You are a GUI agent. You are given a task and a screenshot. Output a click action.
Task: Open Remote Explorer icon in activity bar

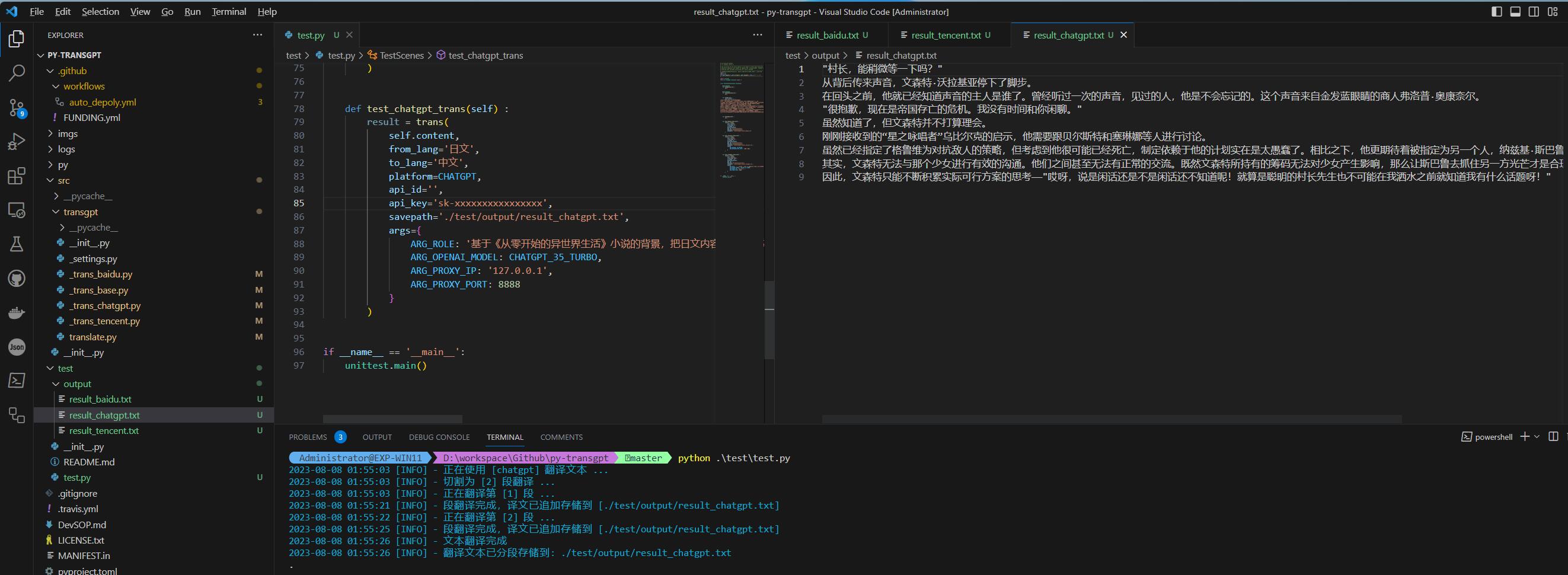(17, 210)
